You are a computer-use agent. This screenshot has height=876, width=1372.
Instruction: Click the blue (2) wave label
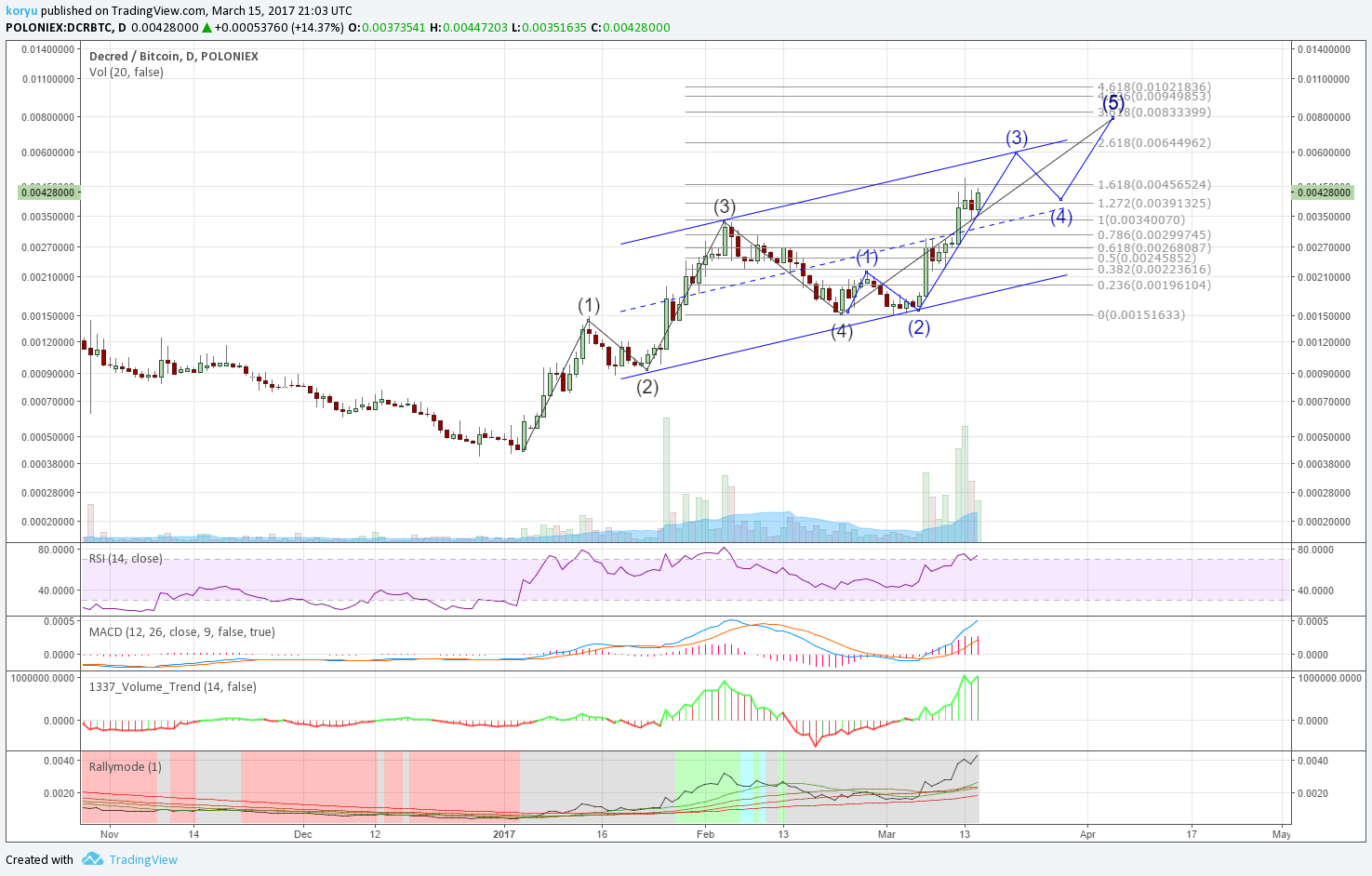(919, 326)
